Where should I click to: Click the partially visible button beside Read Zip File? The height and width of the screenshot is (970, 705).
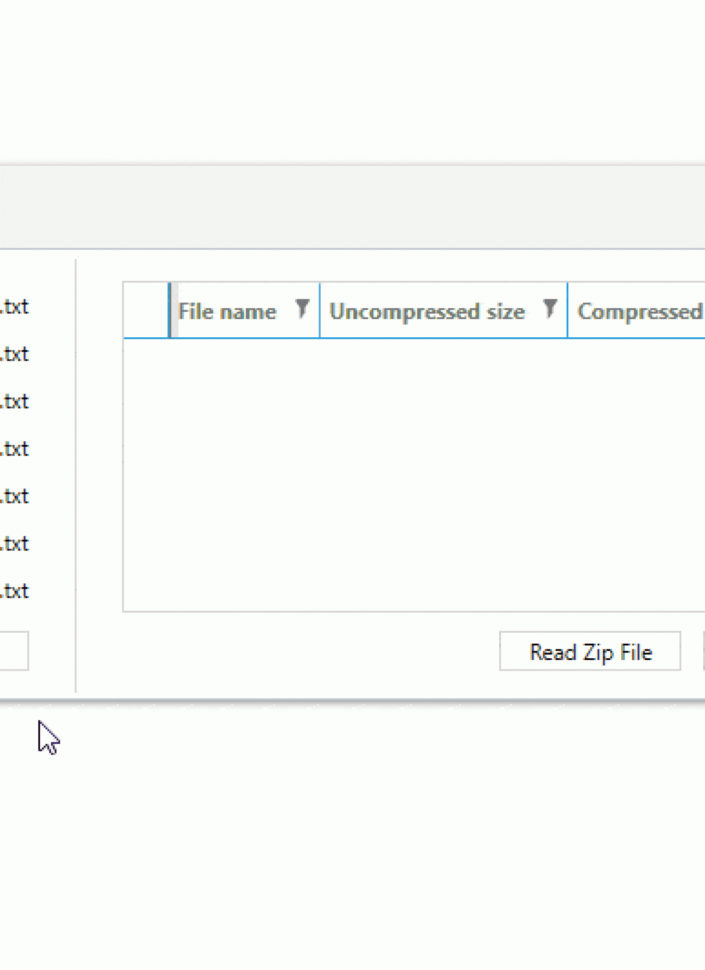(x=702, y=651)
